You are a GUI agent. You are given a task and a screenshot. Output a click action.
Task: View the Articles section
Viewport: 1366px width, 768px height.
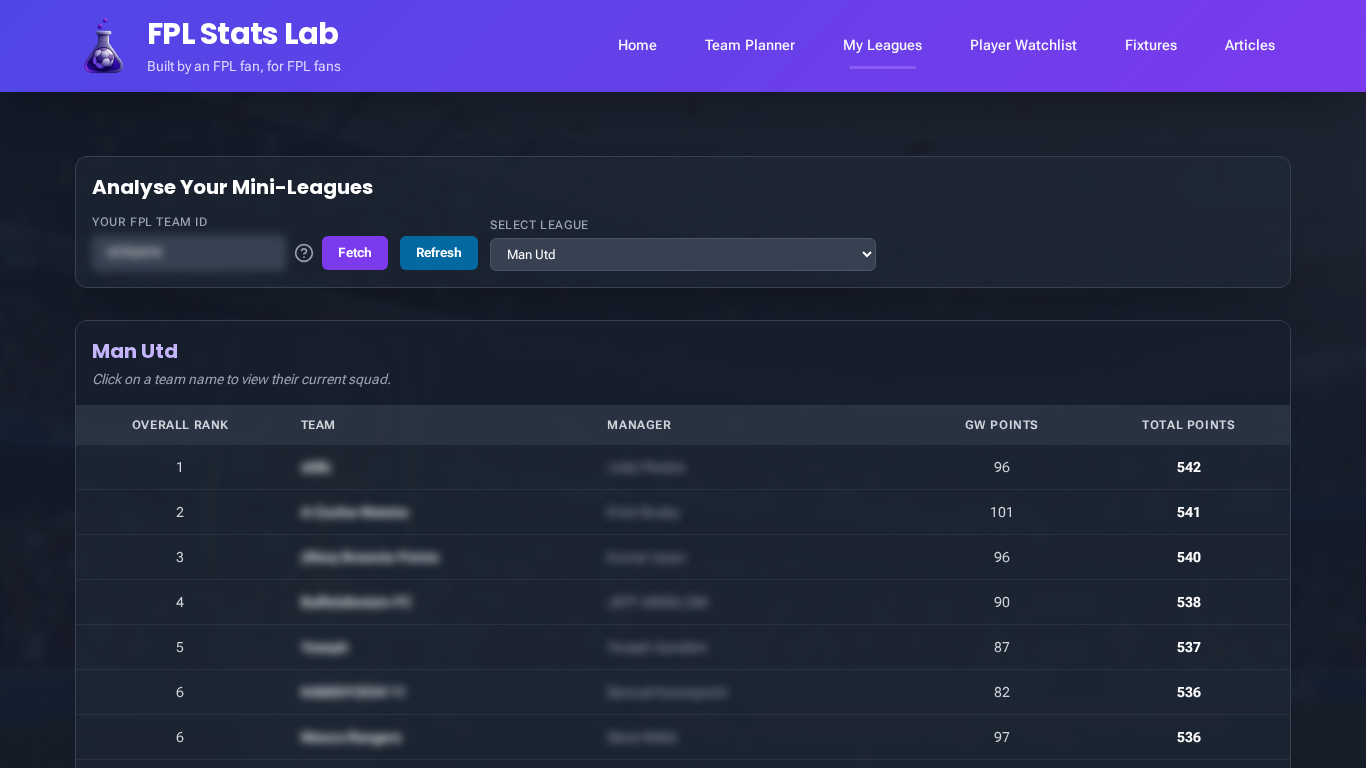click(x=1250, y=45)
